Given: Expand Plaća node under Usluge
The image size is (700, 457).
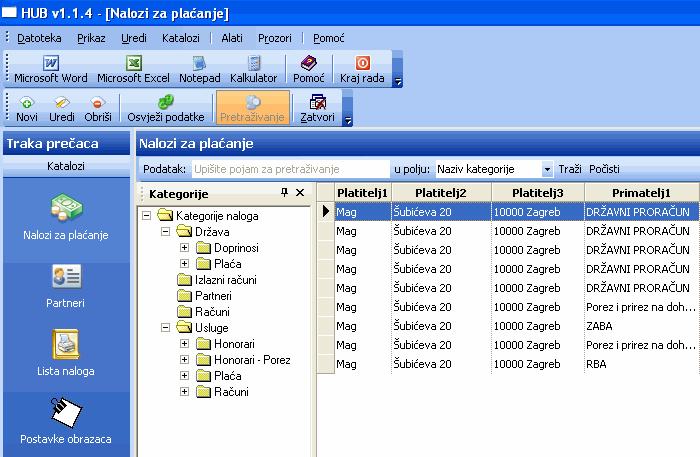Looking at the screenshot, I should click(184, 376).
